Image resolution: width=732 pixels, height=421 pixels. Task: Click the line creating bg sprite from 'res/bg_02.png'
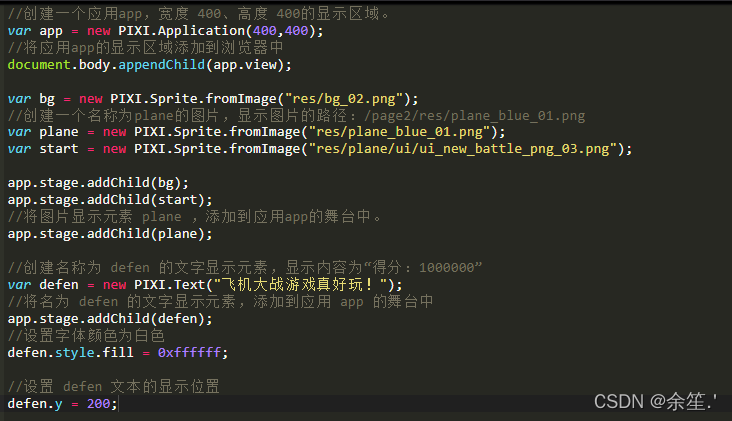[x=213, y=99]
